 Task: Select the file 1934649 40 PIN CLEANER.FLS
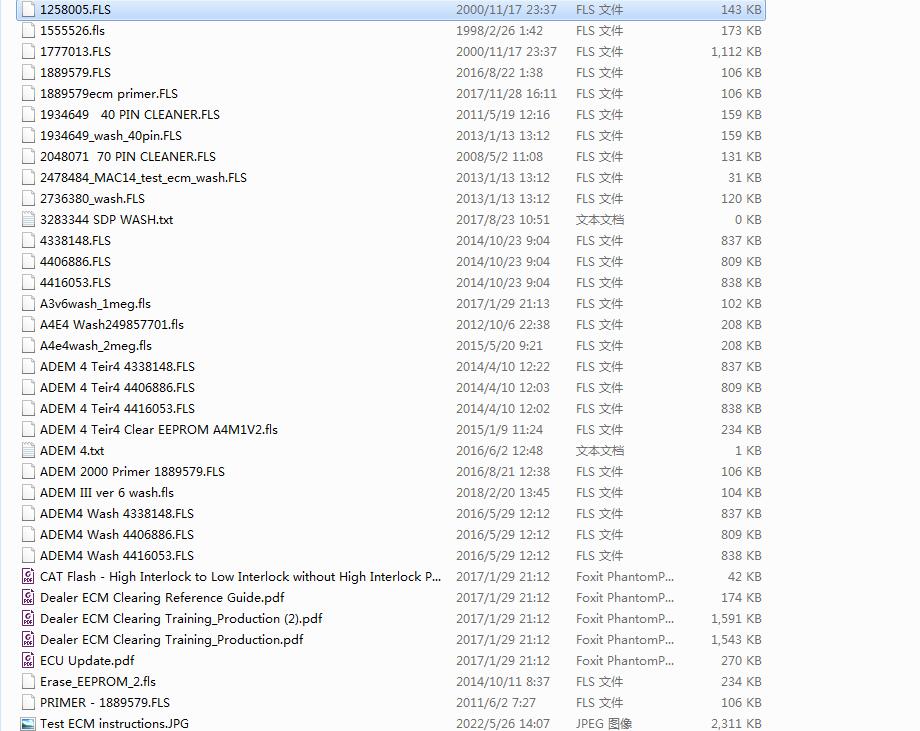point(129,114)
